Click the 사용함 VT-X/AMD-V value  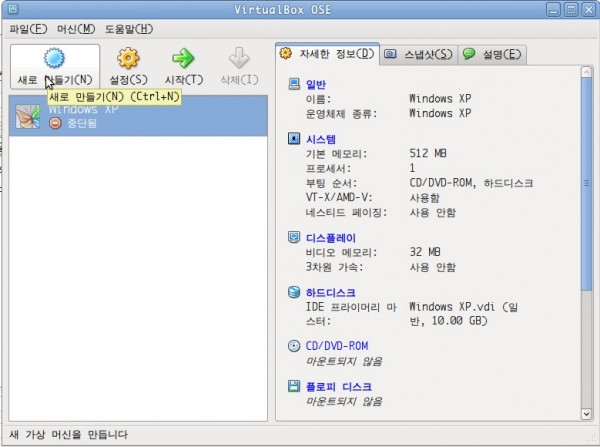424,198
